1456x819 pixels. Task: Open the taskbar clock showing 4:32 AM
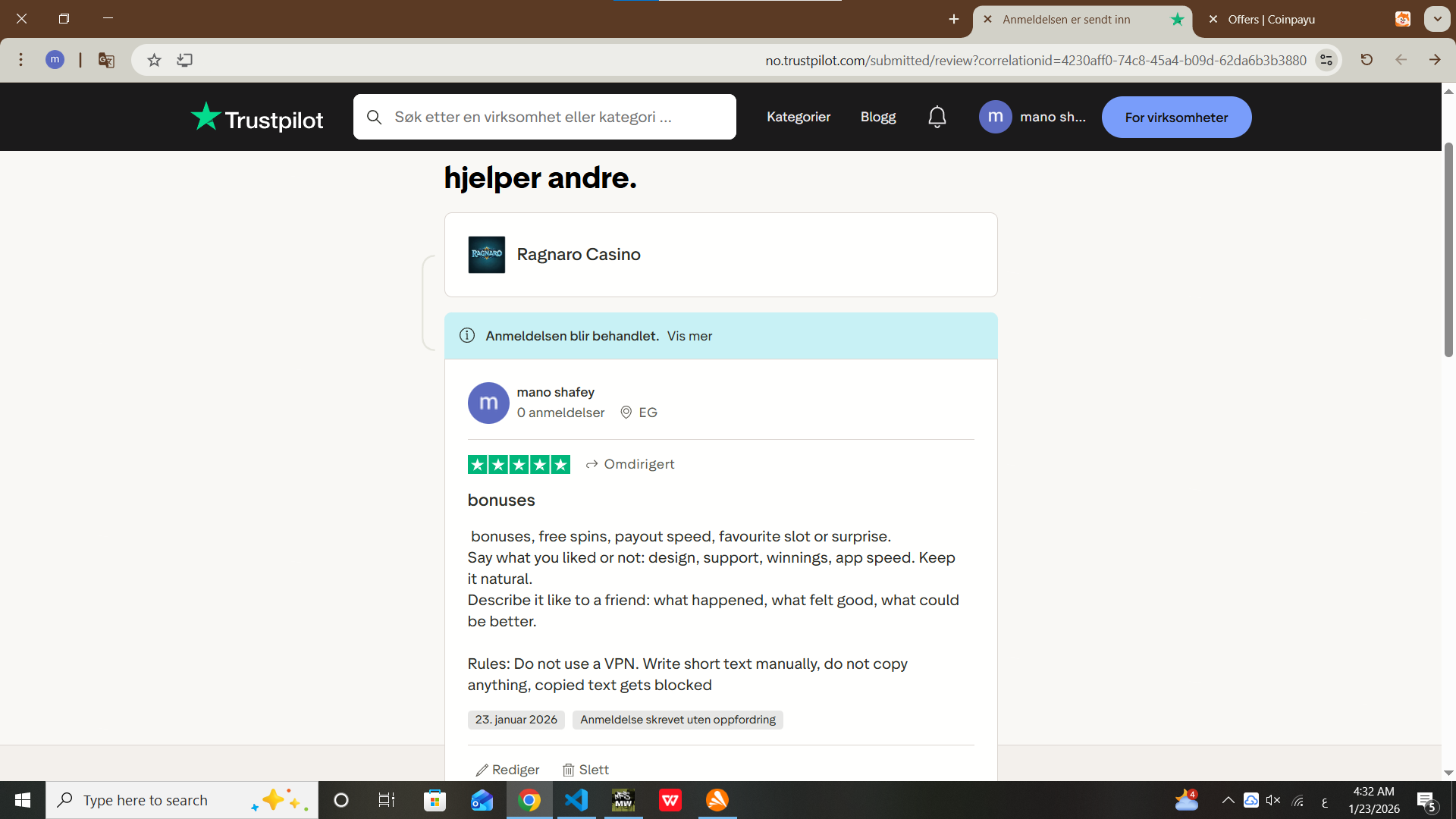click(x=1374, y=800)
